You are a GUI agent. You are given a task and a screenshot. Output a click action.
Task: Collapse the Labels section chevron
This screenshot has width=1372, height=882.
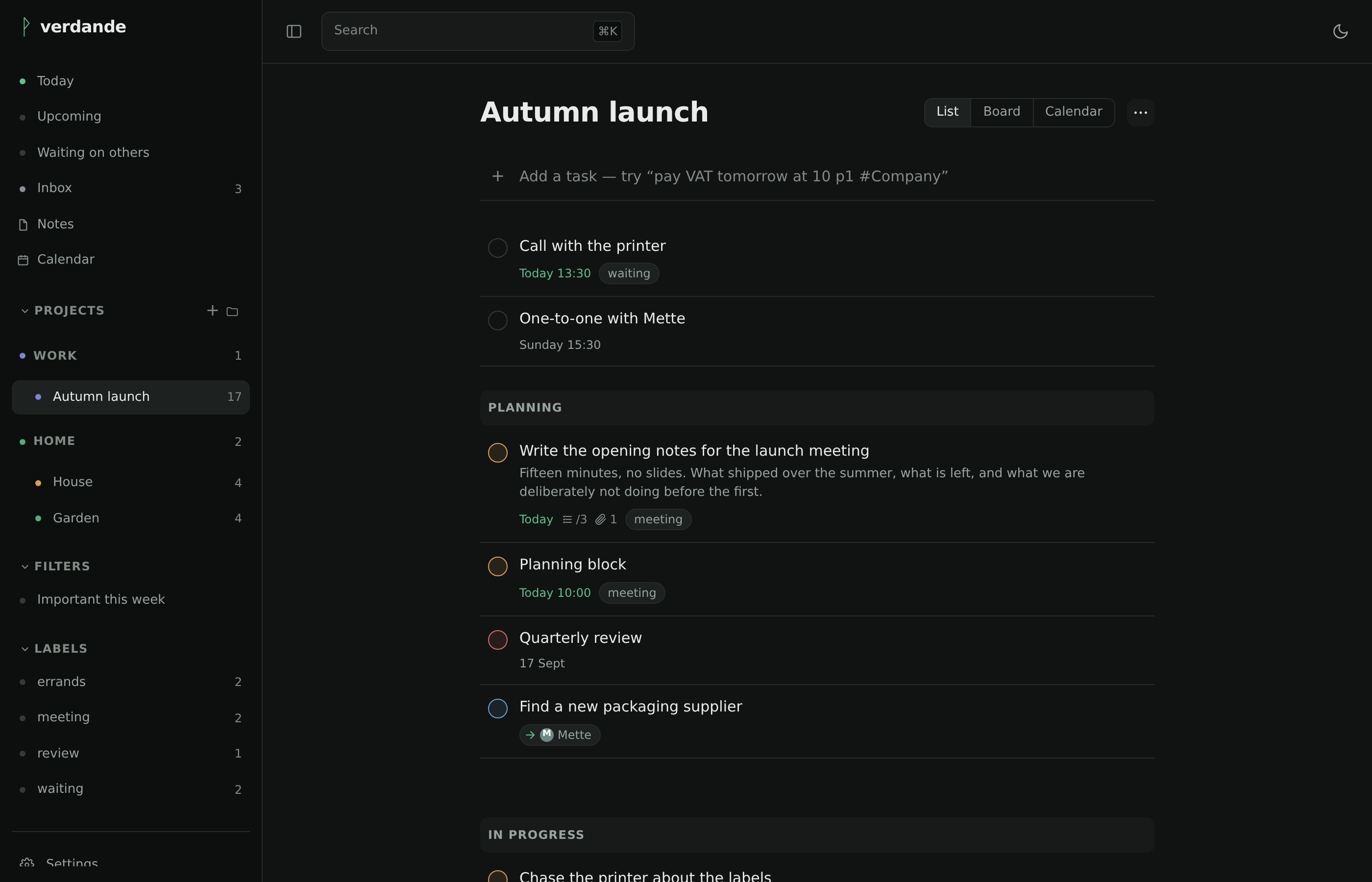pos(24,649)
